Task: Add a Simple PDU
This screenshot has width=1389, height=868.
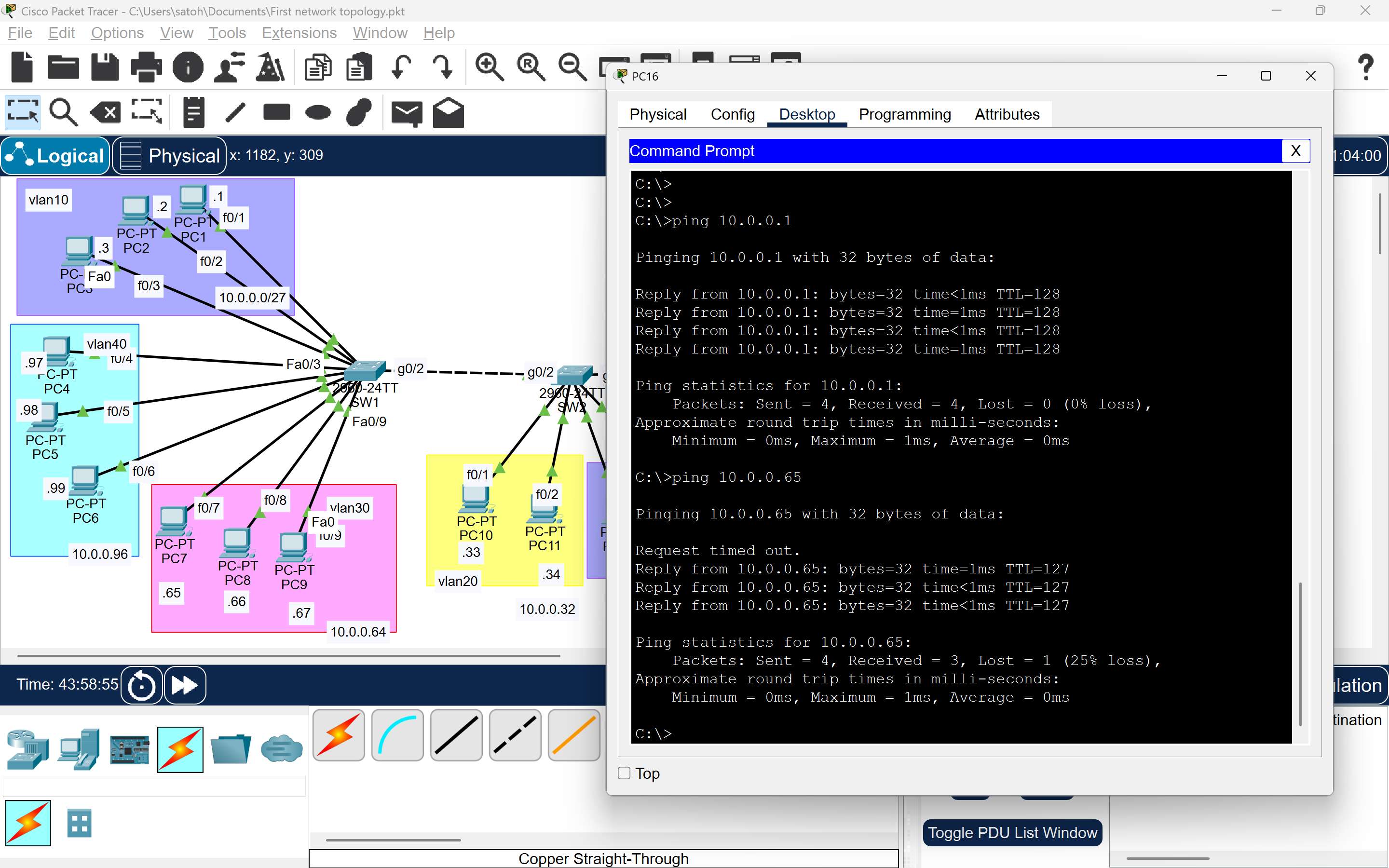Action: [407, 112]
